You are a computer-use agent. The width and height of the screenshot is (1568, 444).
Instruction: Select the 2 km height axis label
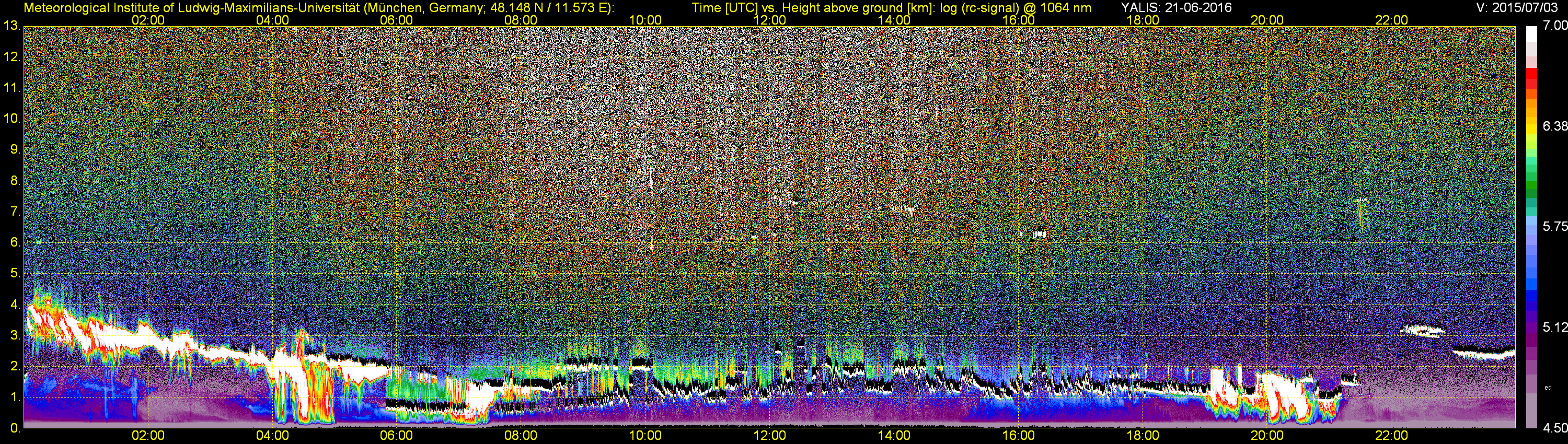(x=15, y=367)
